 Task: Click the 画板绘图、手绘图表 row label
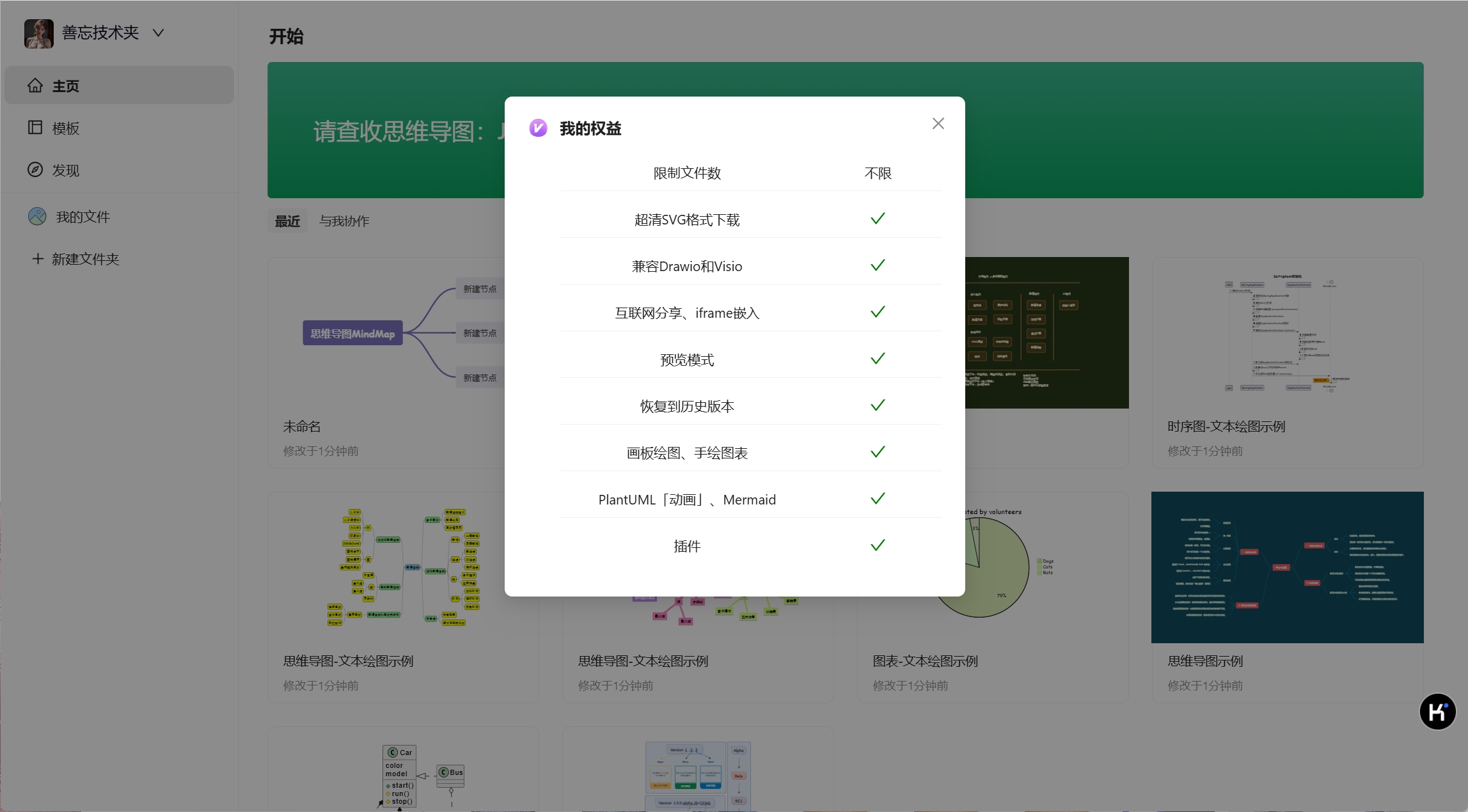[687, 453]
